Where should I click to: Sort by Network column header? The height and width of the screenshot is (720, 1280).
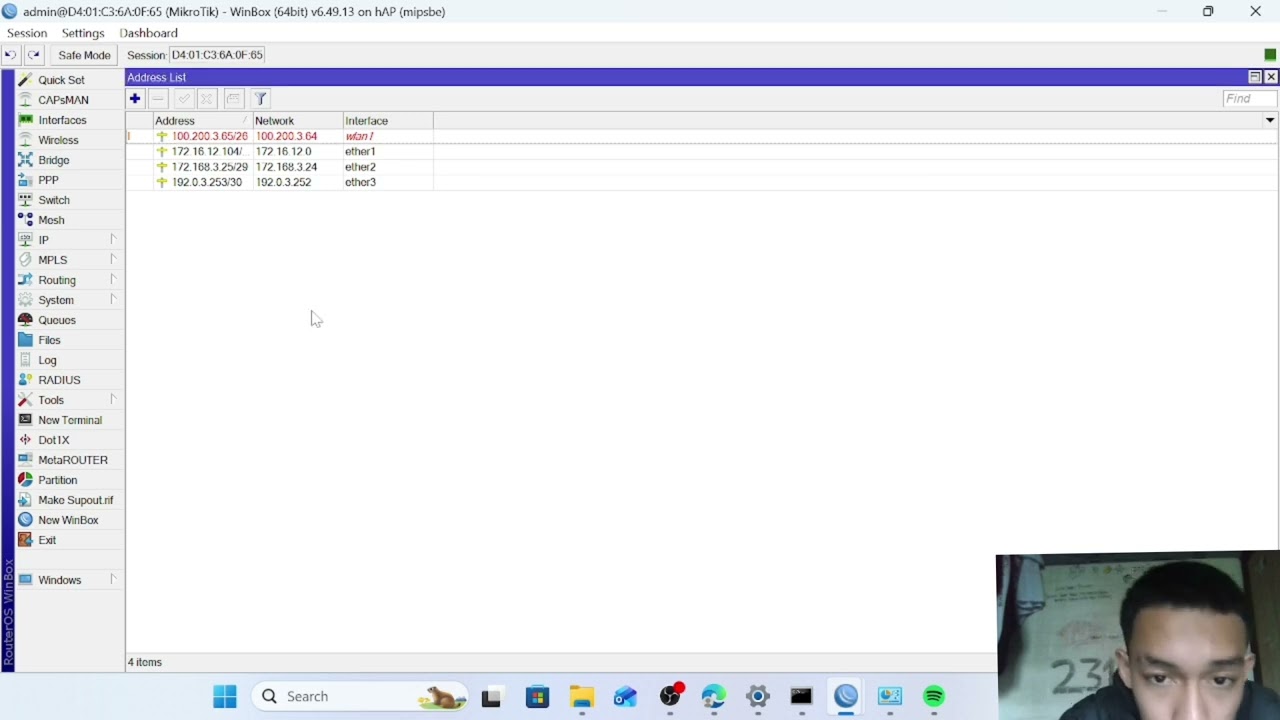coord(298,121)
